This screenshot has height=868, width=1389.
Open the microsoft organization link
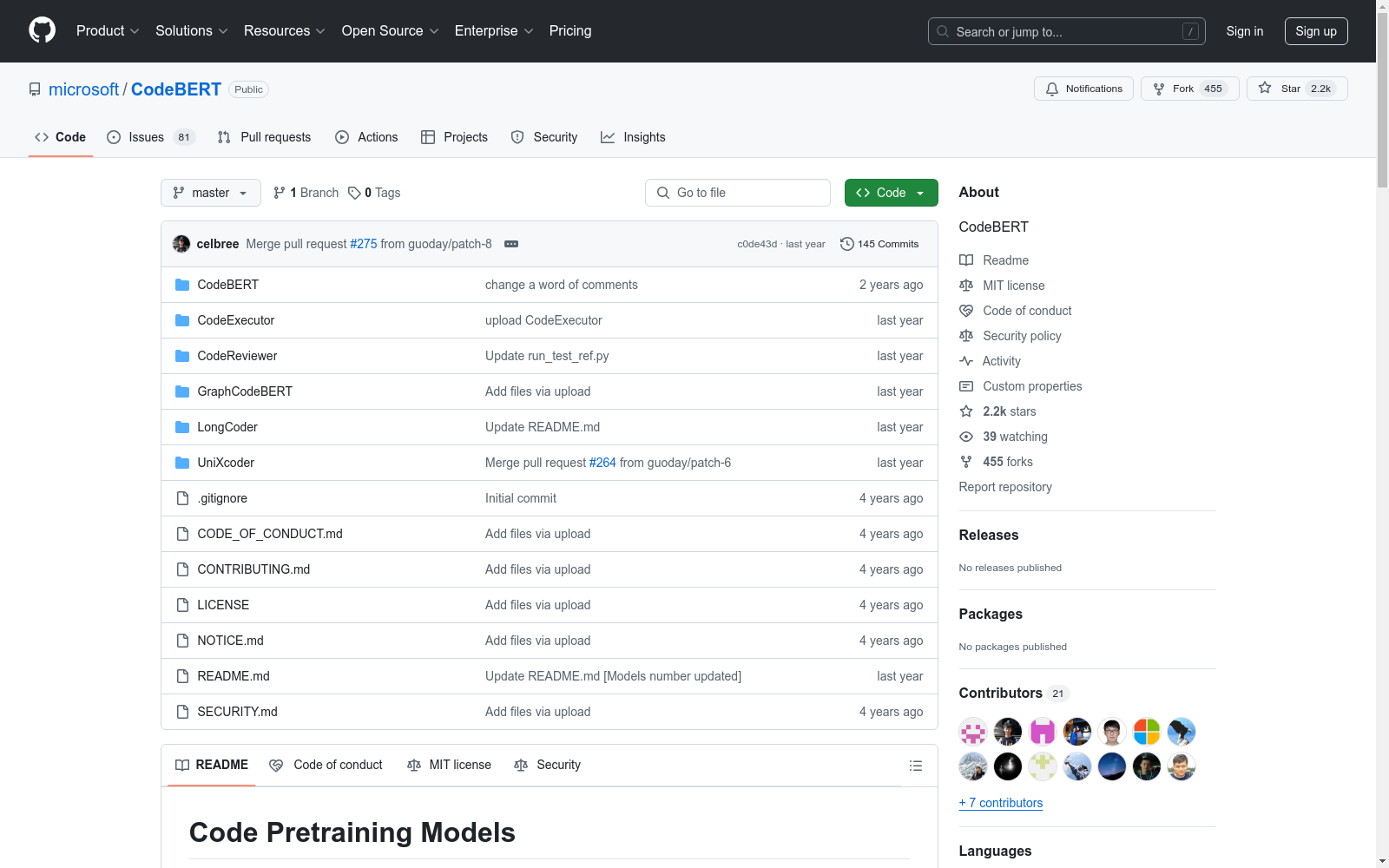(83, 89)
